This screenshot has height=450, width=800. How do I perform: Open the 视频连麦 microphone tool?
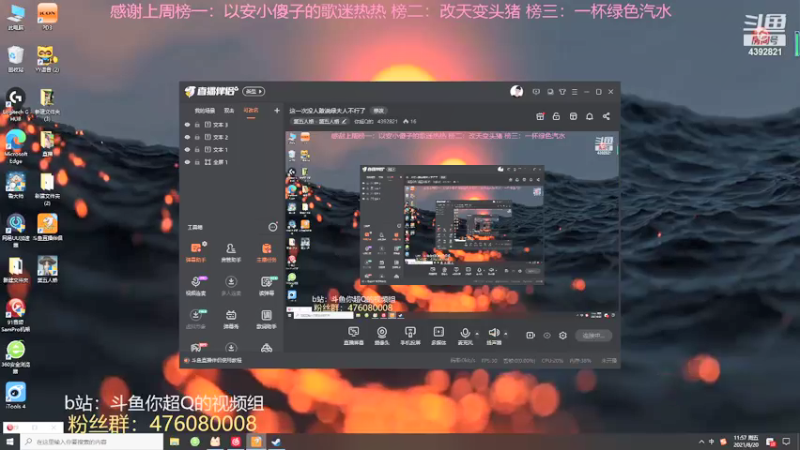tap(195, 286)
